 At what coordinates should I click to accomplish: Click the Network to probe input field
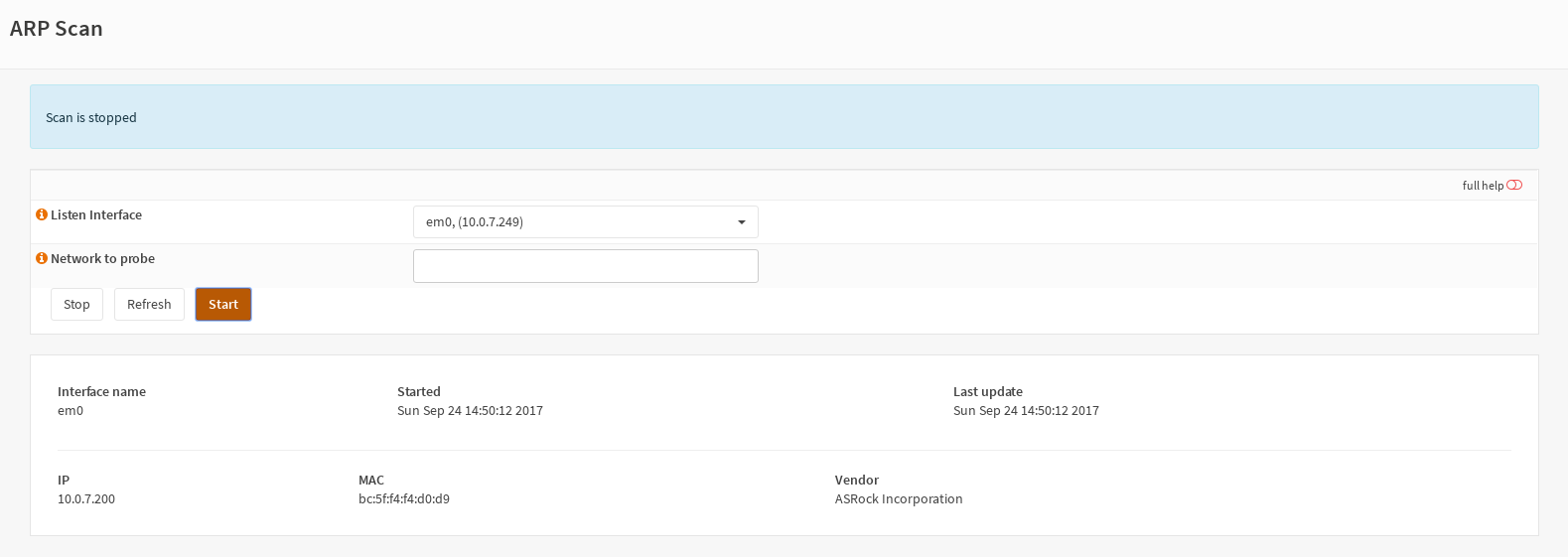[x=586, y=266]
